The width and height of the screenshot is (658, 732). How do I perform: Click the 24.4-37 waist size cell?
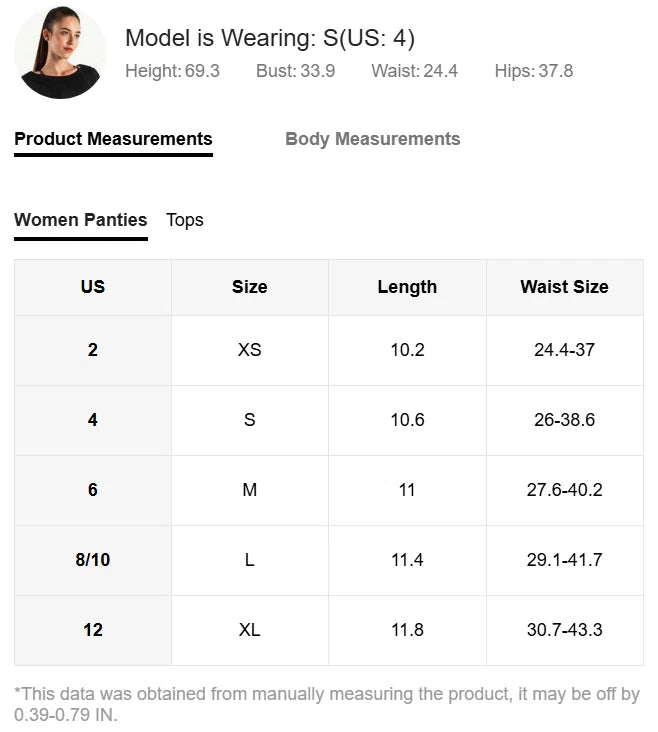(564, 350)
